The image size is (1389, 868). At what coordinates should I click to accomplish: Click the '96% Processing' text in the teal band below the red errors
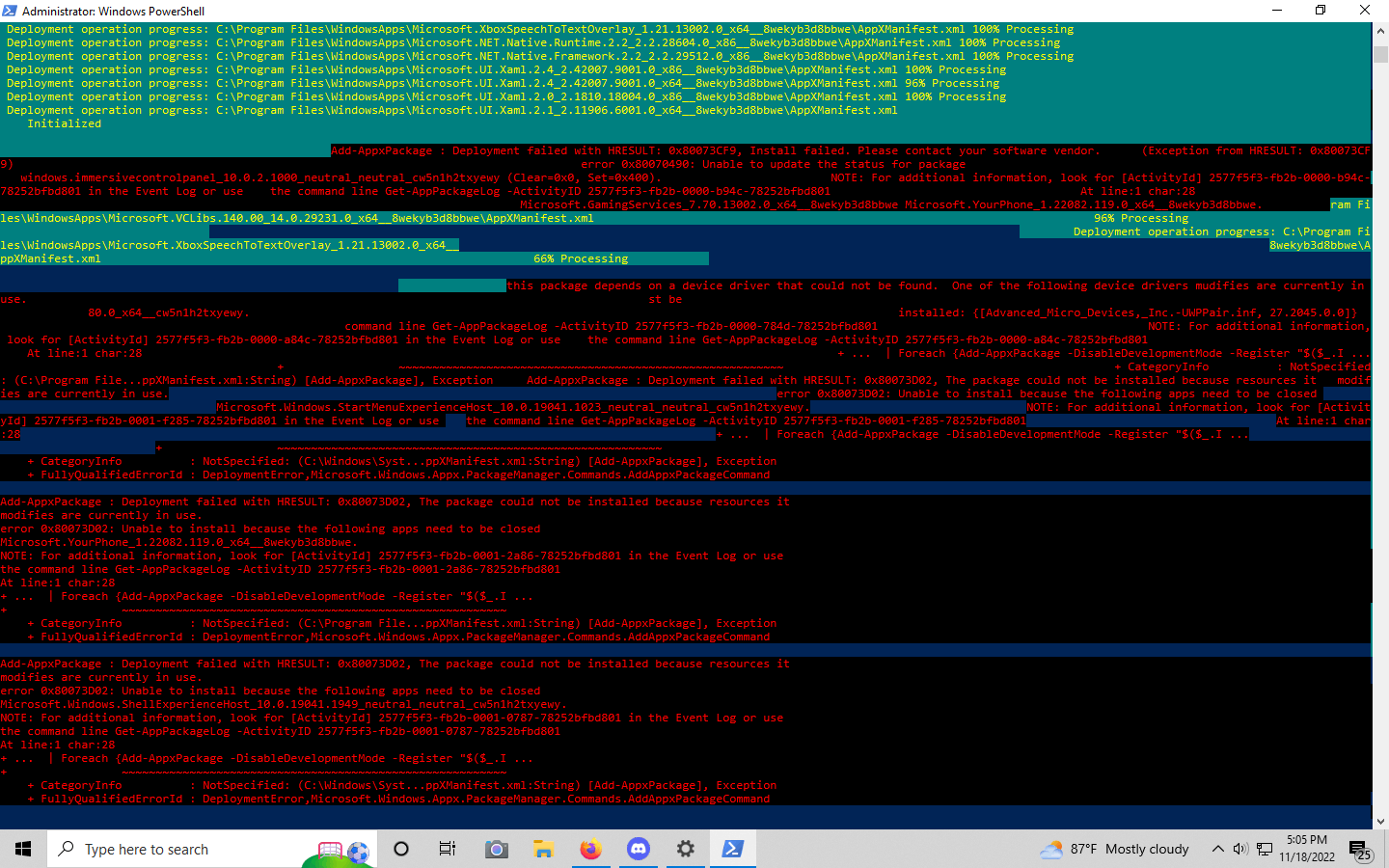(x=1141, y=218)
